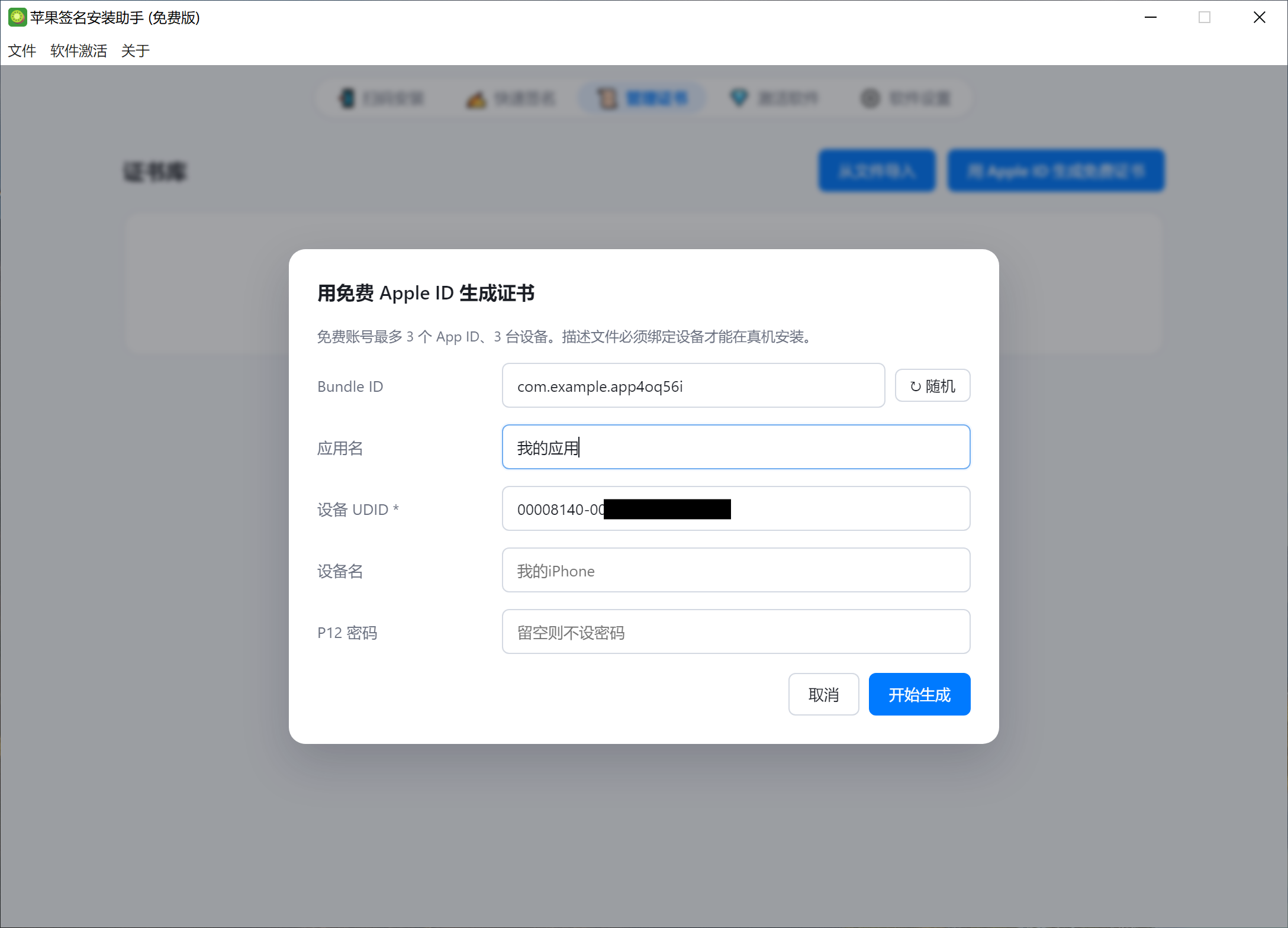
Task: Maximize the application window
Action: 1205,17
